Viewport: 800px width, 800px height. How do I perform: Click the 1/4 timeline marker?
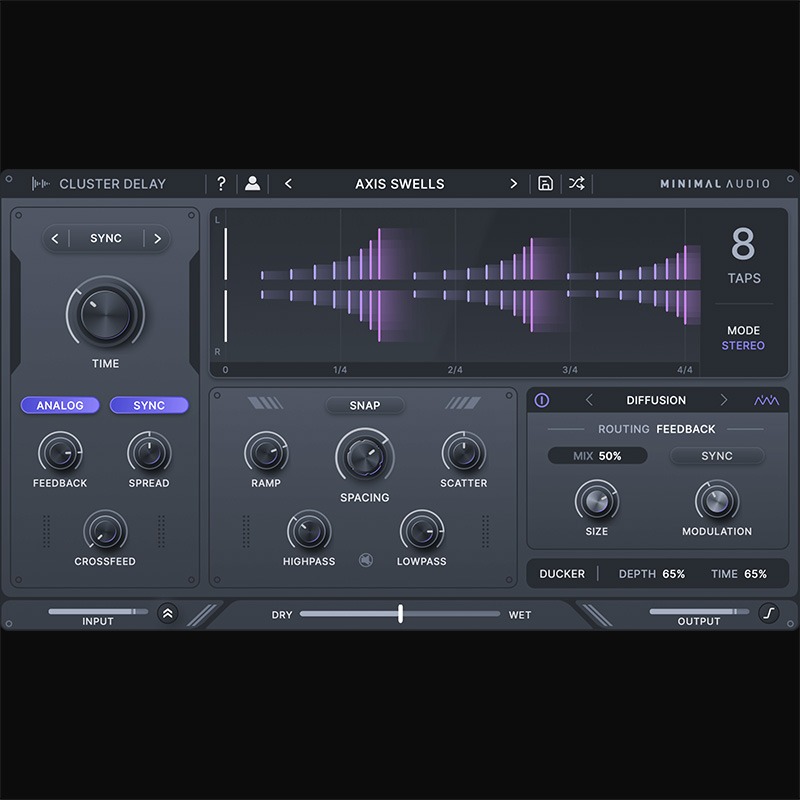click(x=340, y=369)
